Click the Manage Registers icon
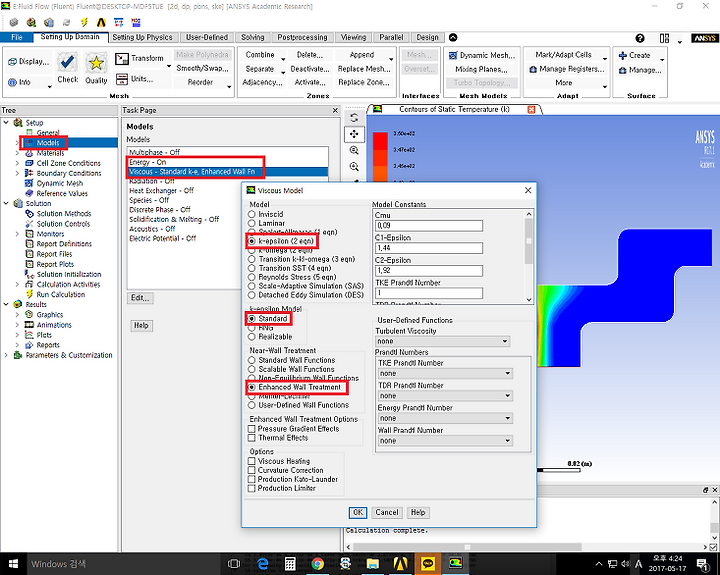Image resolution: width=720 pixels, height=575 pixels. [533, 69]
